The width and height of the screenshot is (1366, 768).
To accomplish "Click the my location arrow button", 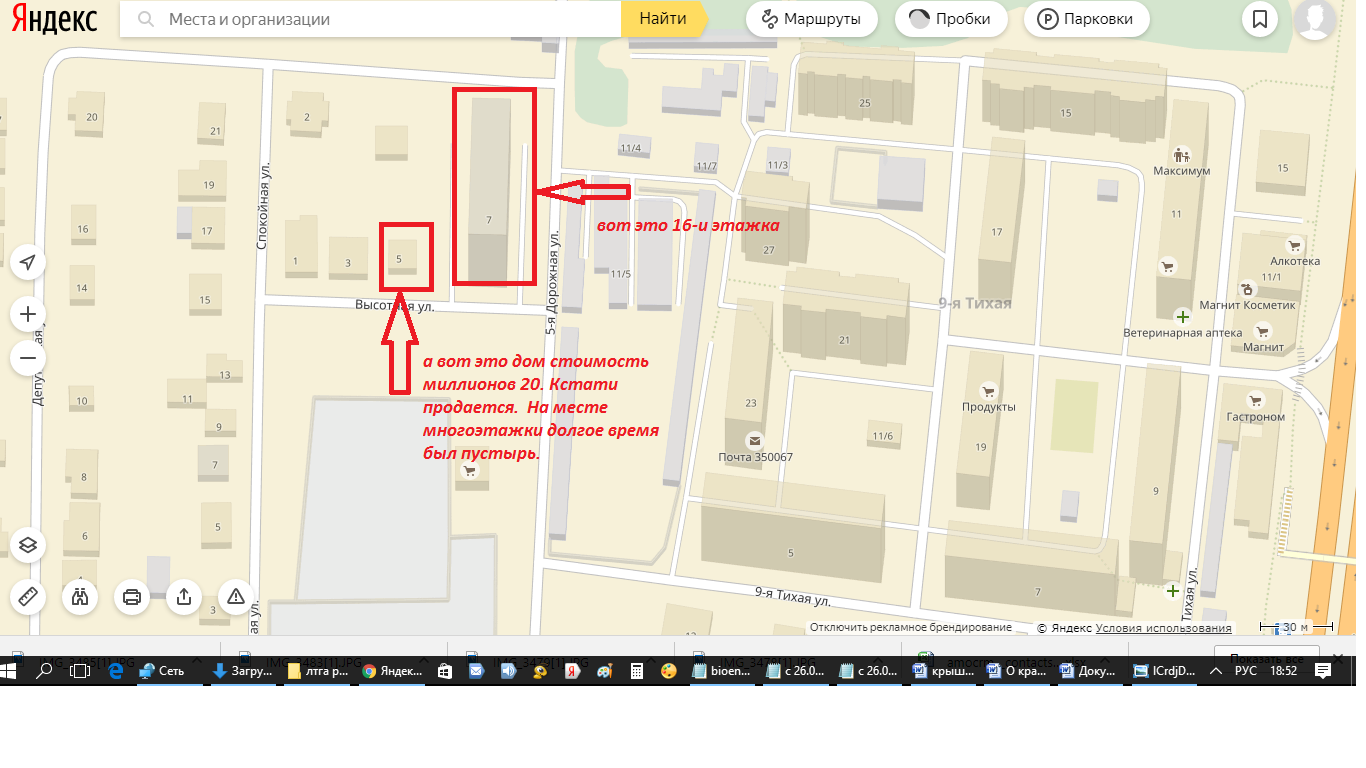I will click(x=28, y=263).
